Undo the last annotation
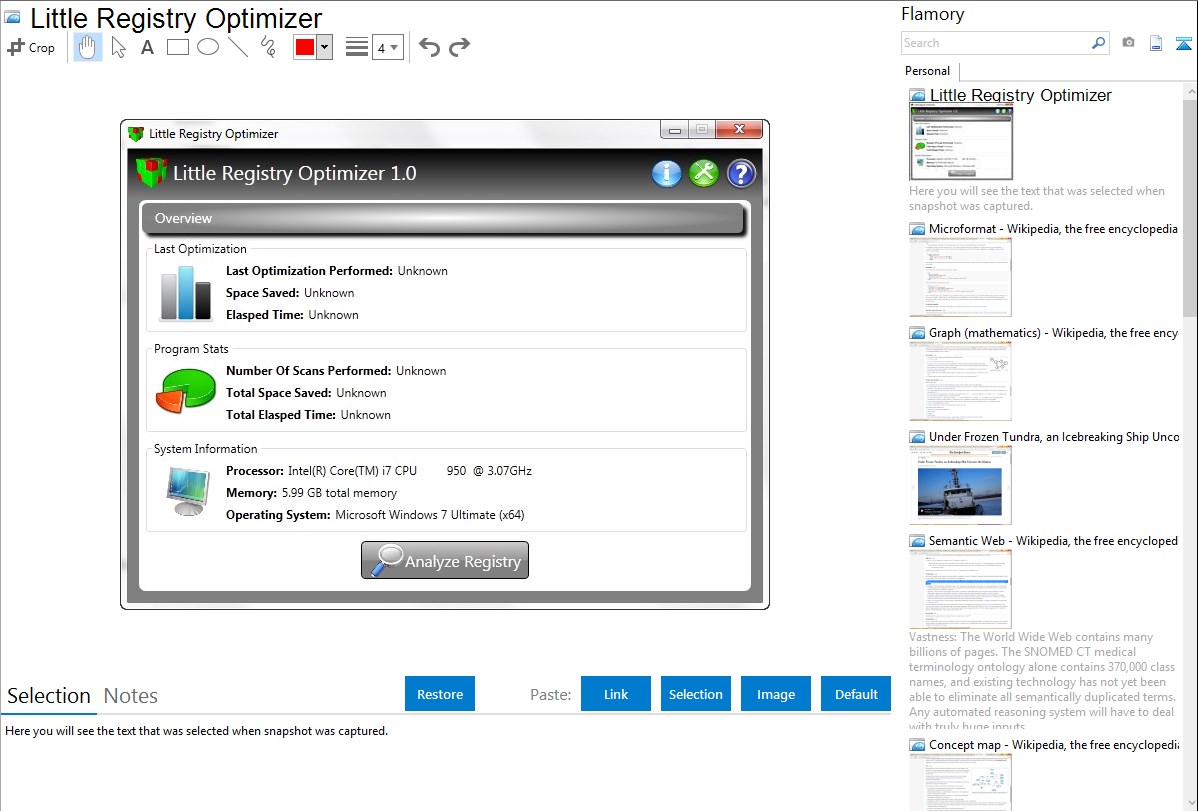The image size is (1198, 811). (x=429, y=47)
